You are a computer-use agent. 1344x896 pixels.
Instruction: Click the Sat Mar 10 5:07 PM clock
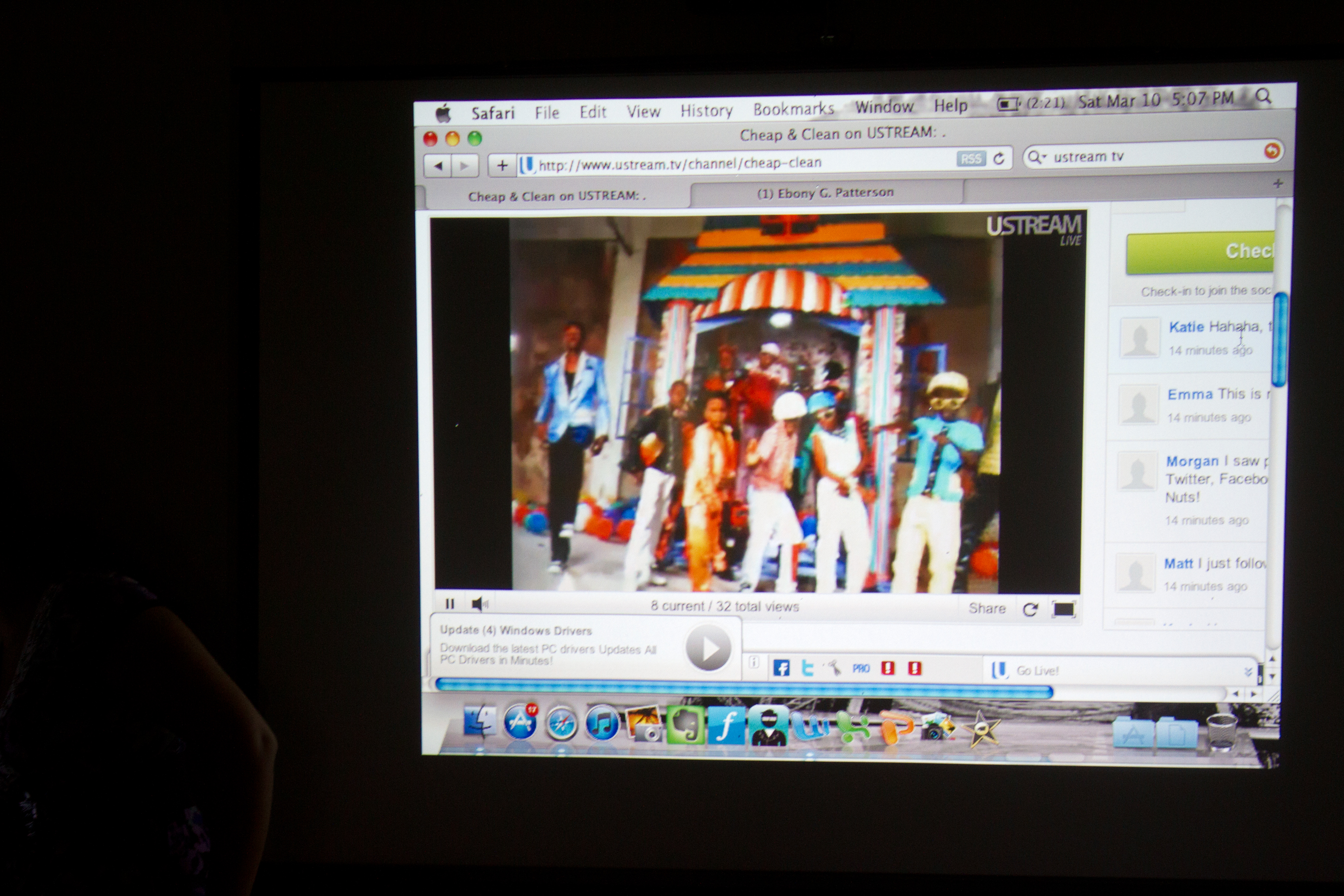coord(1156,100)
